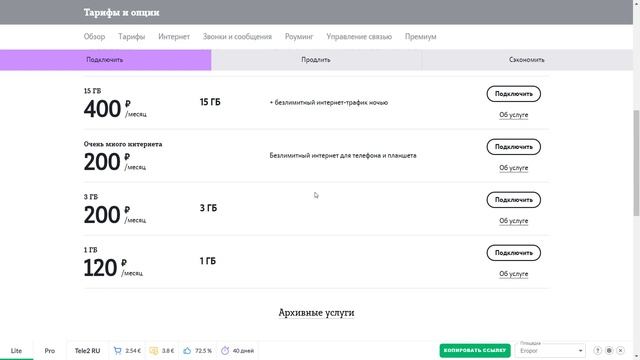
Task: Open the Управление связью tab
Action: [x=359, y=37]
